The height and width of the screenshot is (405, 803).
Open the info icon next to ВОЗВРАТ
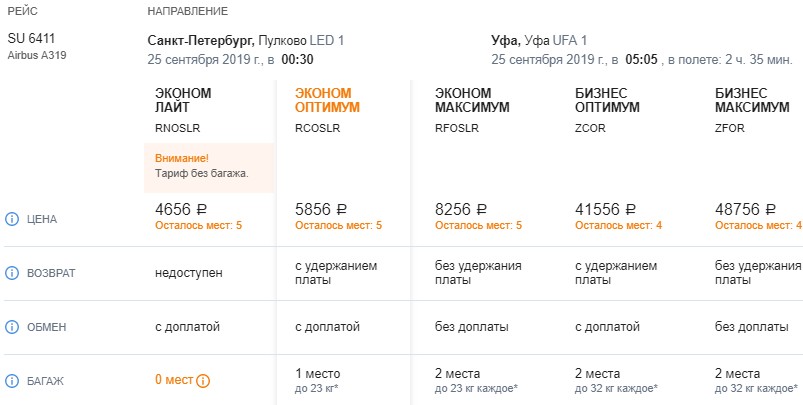[x=13, y=273]
